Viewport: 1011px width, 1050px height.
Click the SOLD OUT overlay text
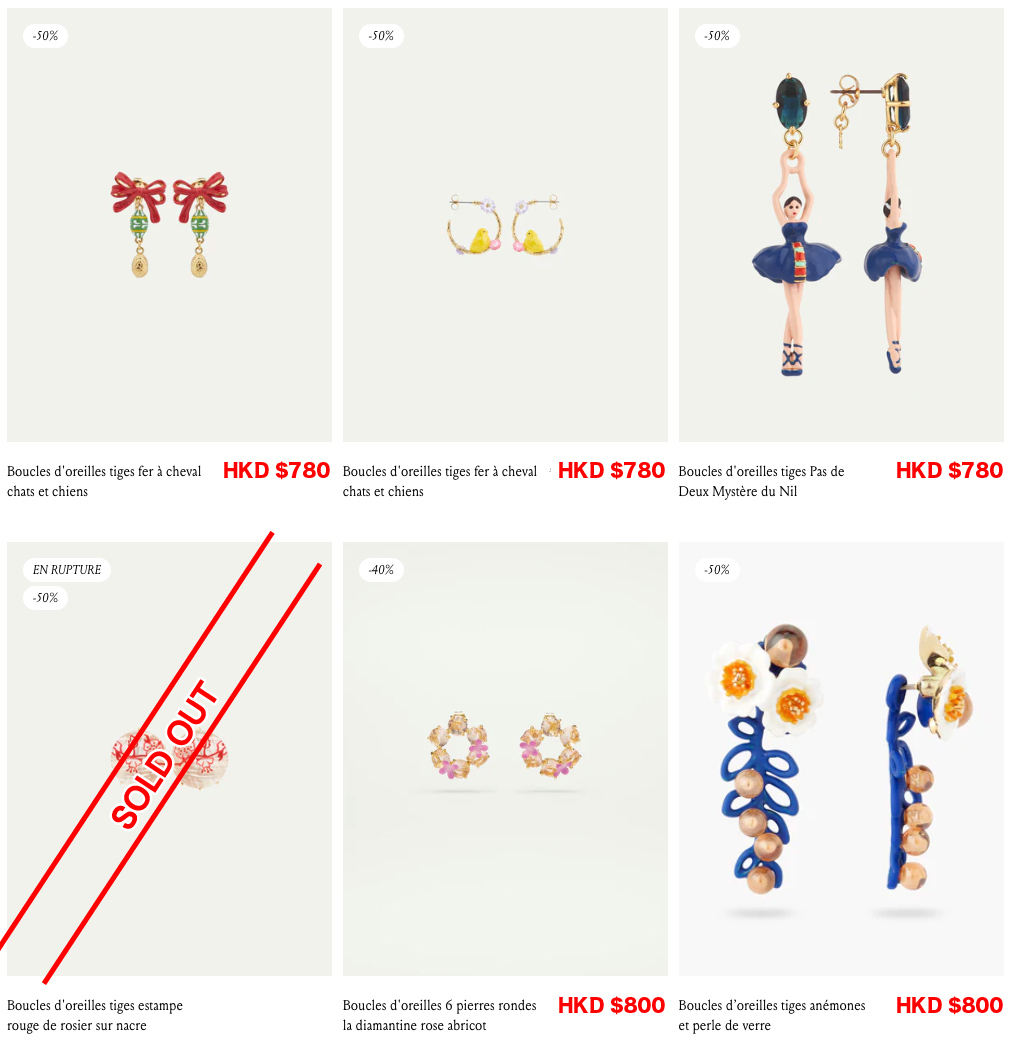[x=165, y=755]
